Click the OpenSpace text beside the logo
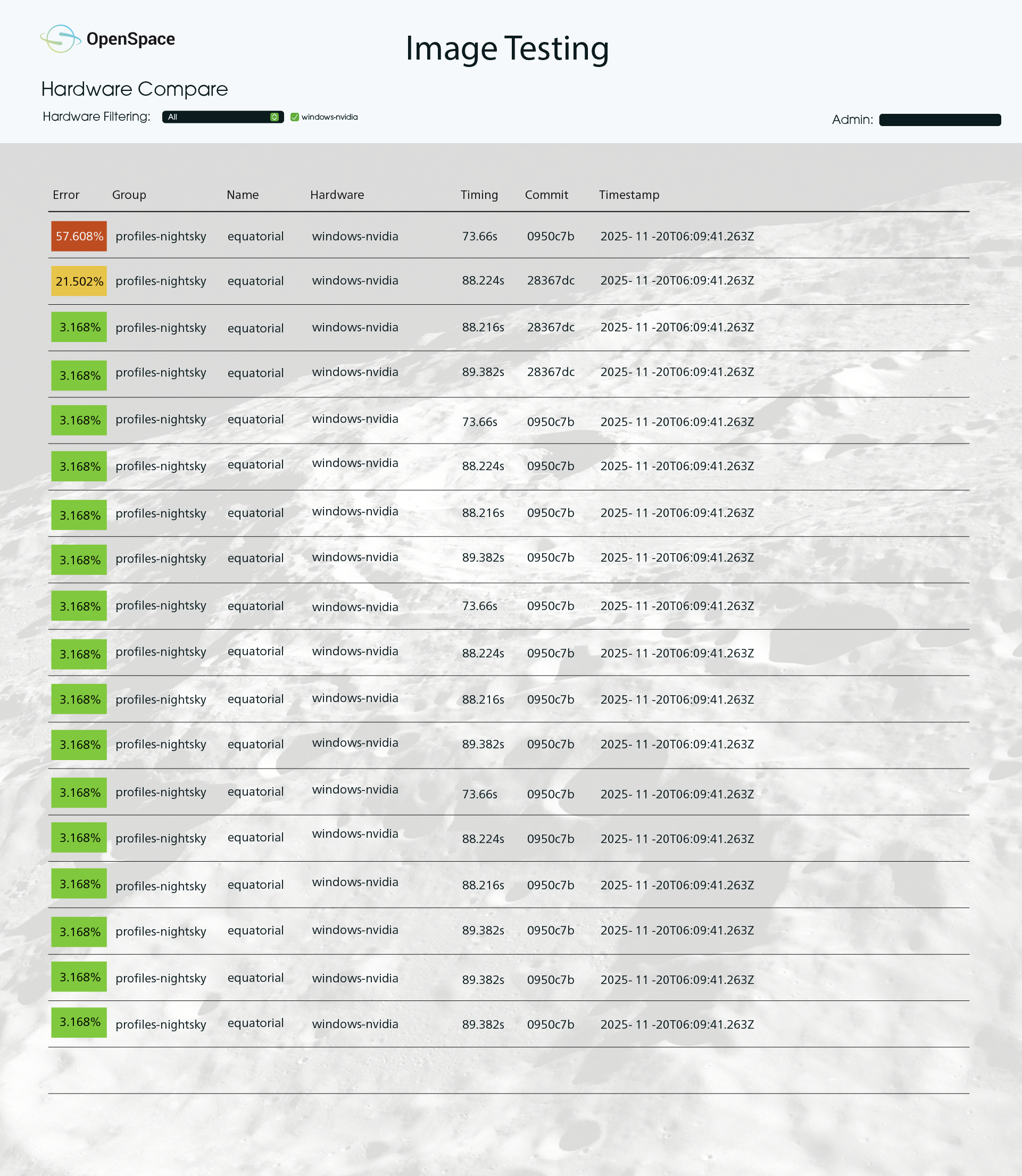Screen dimensions: 1022x1176 pos(130,39)
